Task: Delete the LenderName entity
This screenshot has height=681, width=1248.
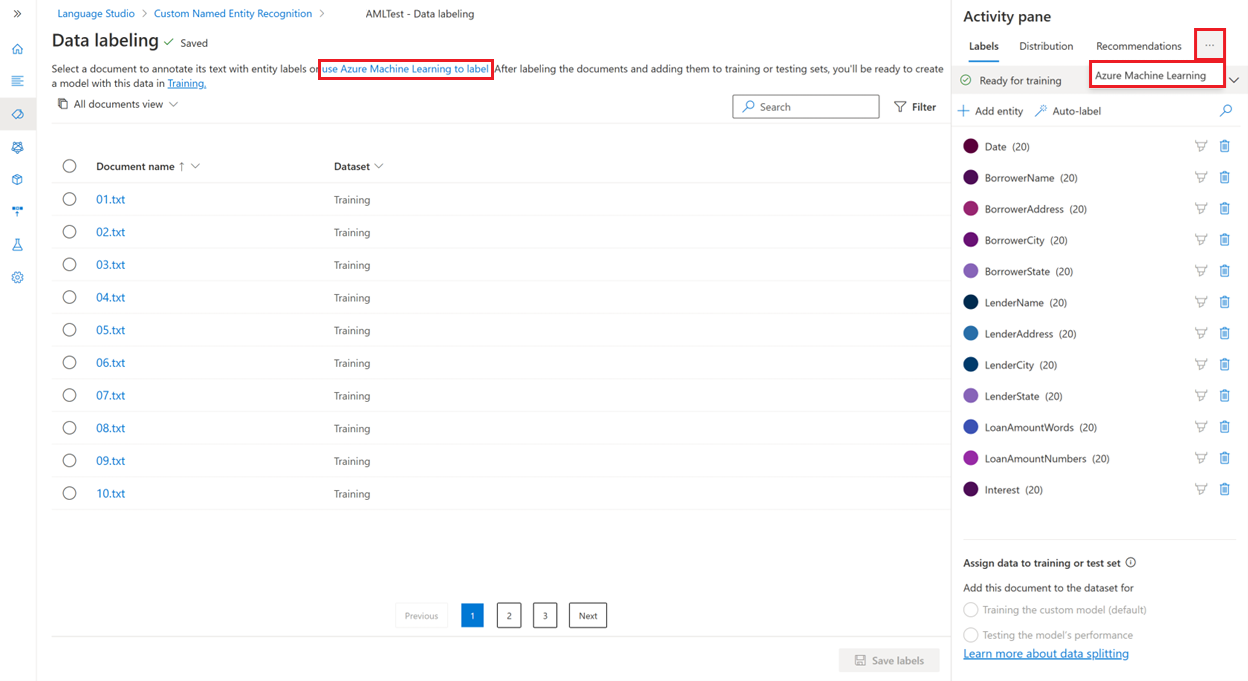Action: click(x=1225, y=302)
